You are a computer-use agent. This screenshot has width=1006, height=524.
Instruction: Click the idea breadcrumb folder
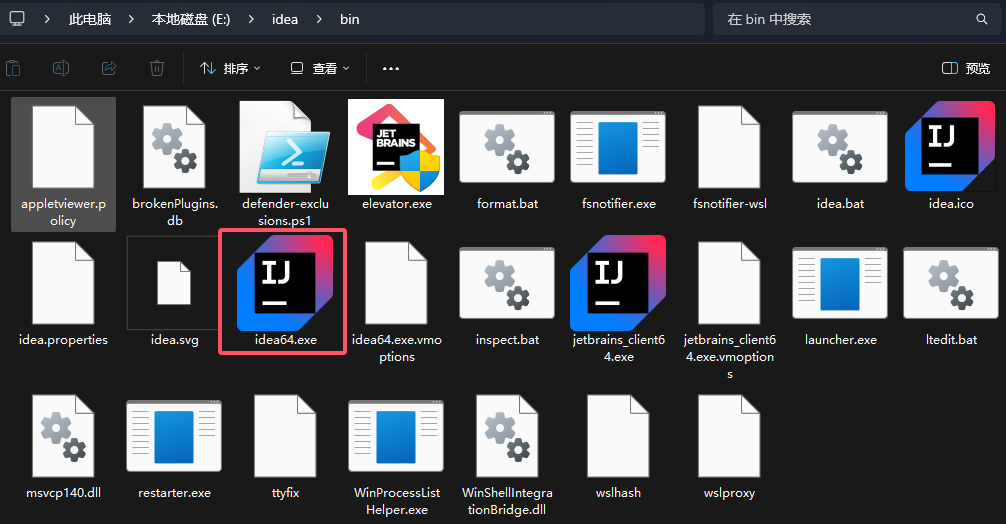[x=285, y=19]
